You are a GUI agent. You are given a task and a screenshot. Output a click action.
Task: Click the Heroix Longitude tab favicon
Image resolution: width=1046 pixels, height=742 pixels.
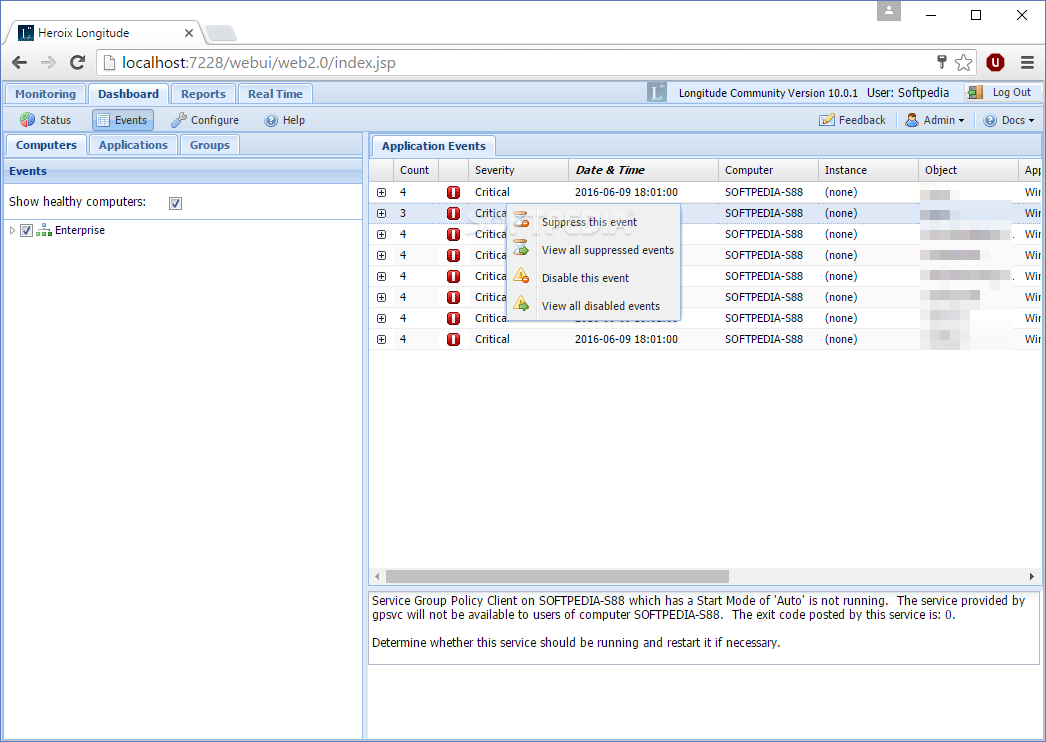point(26,33)
